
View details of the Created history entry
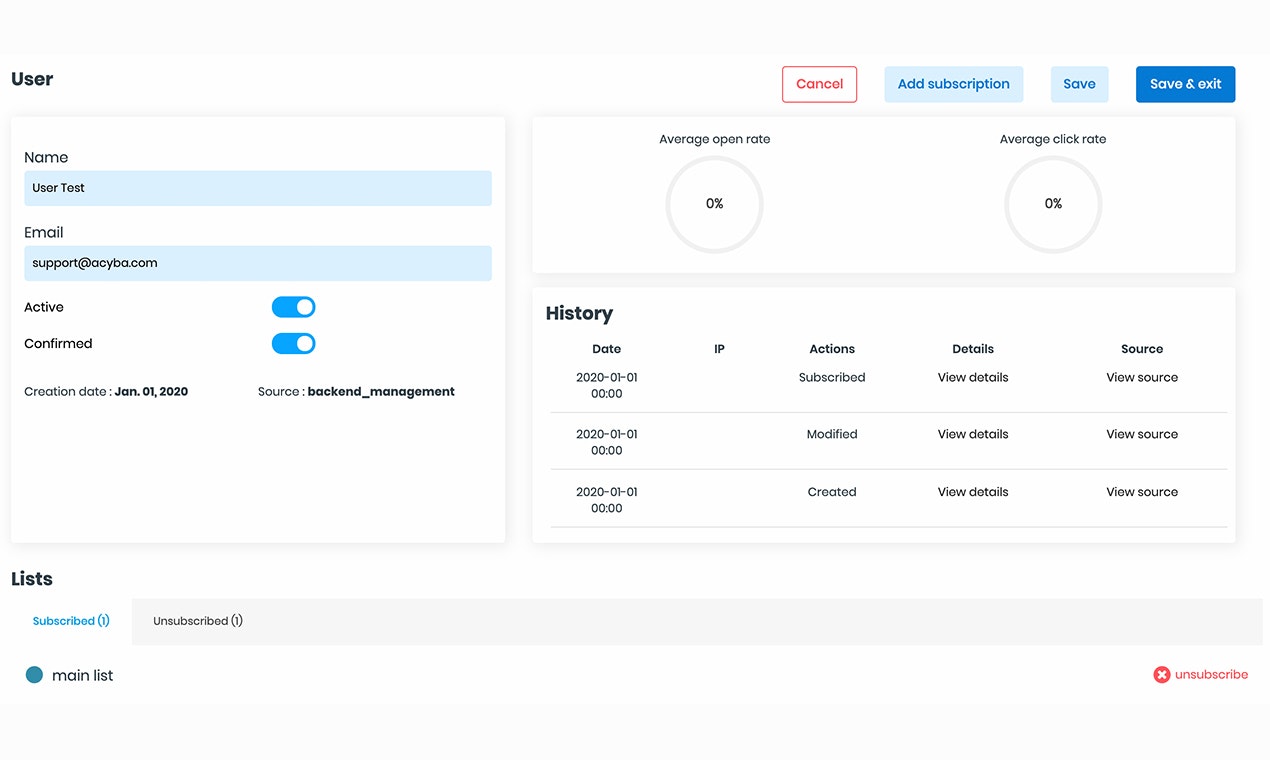pyautogui.click(x=972, y=491)
